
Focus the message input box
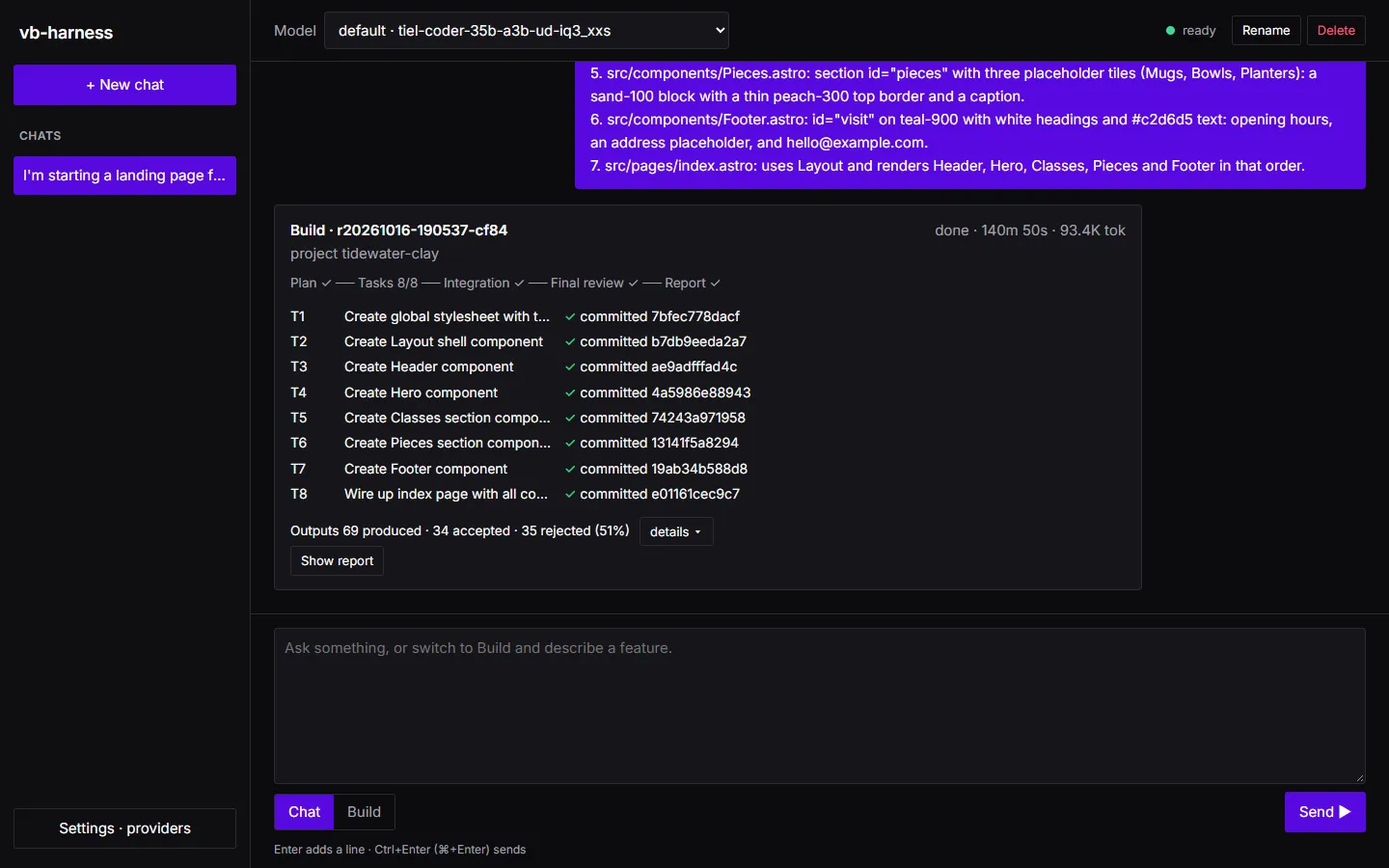point(819,706)
